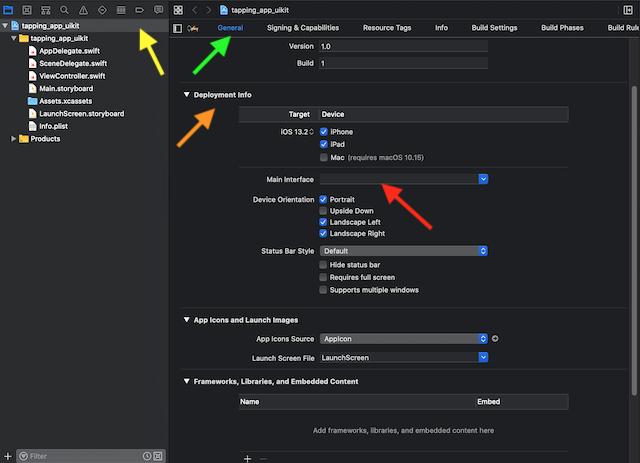This screenshot has width=640, height=463.
Task: Uncheck the iPad device checkbox
Action: click(324, 144)
